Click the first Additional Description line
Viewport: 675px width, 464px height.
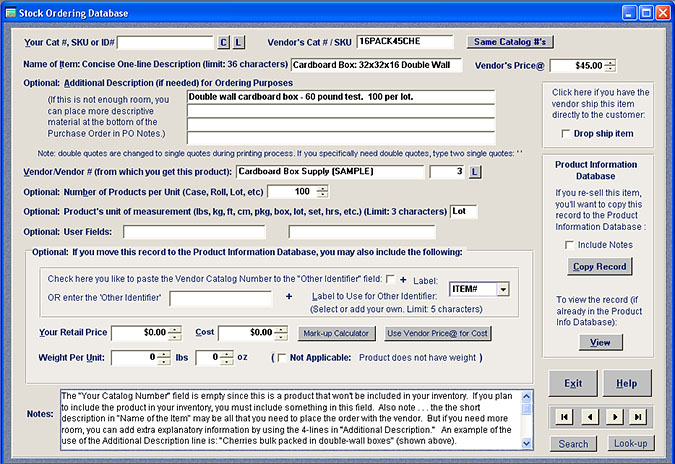341,97
